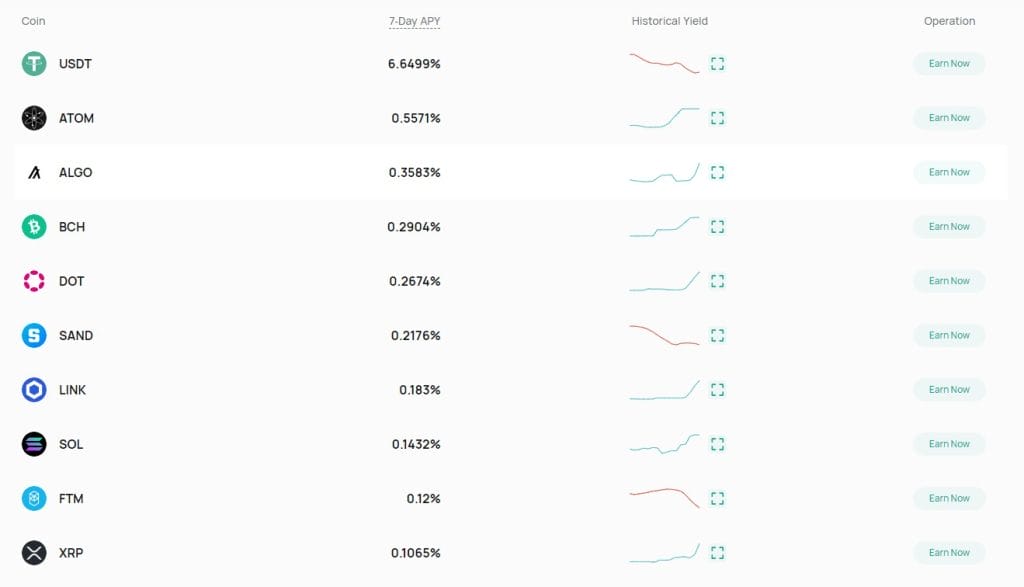This screenshot has width=1024, height=587.
Task: Click the ATOM Cosmos coin icon
Action: tap(35, 117)
